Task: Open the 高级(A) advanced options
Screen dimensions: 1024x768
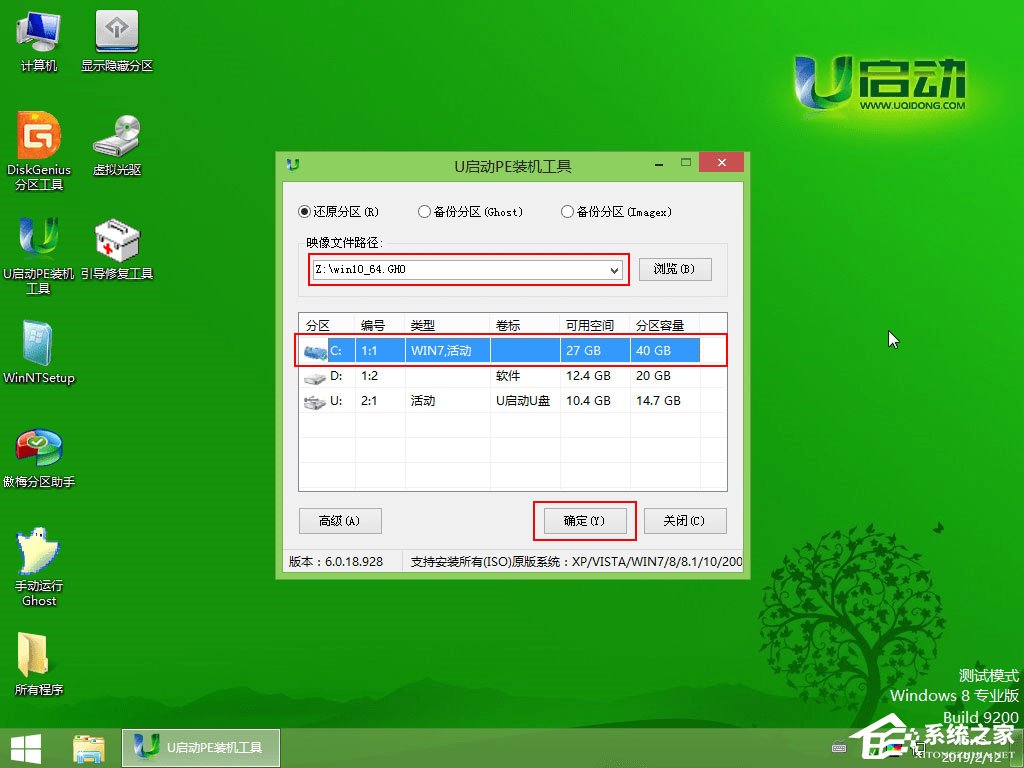Action: click(340, 521)
